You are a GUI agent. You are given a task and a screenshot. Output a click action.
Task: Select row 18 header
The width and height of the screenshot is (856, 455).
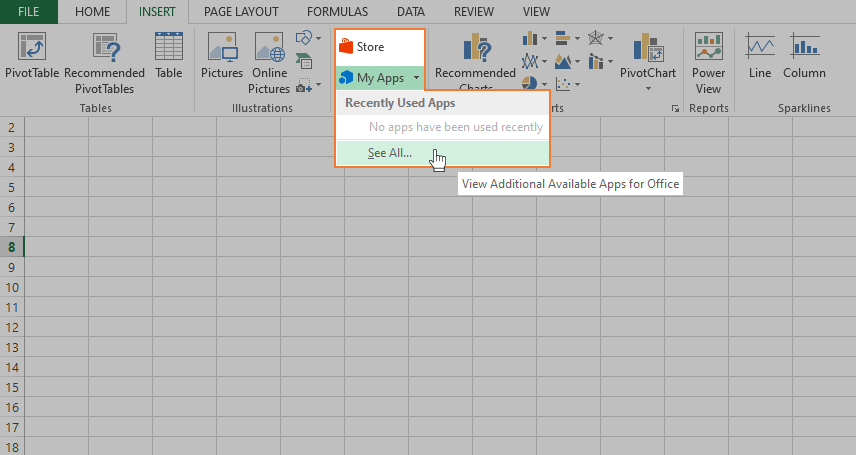pos(11,447)
